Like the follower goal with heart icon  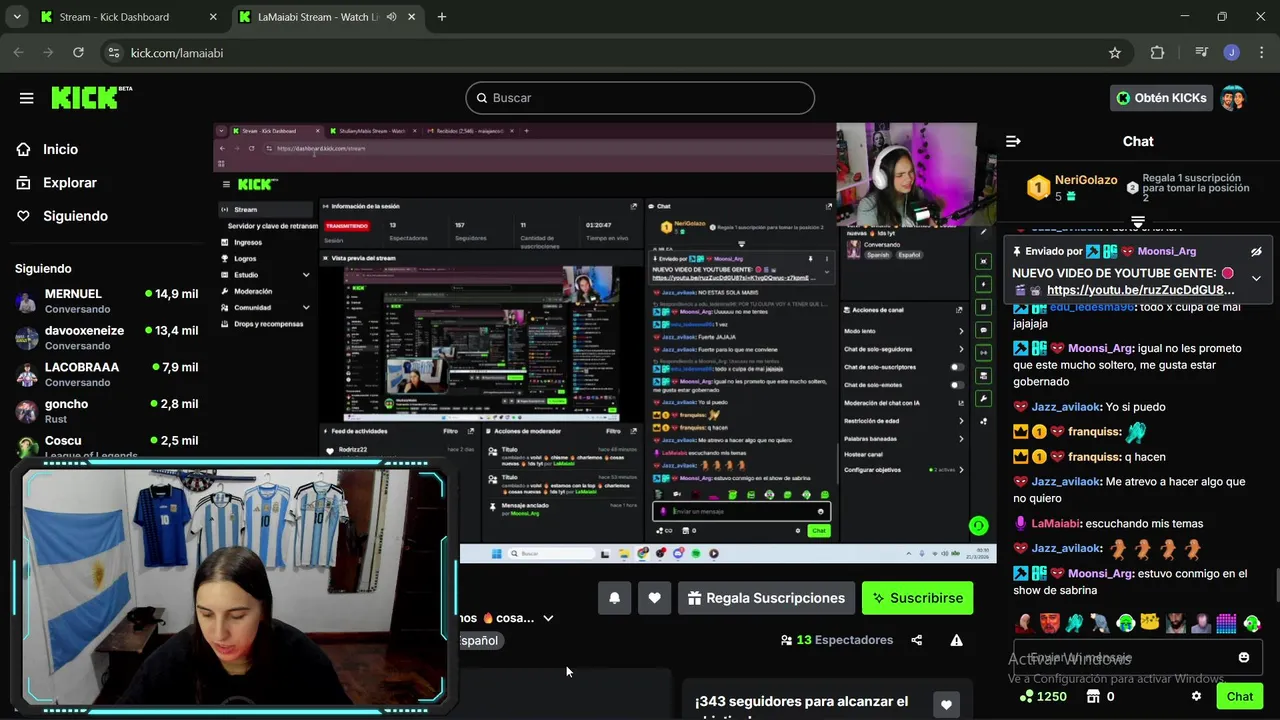(x=946, y=705)
